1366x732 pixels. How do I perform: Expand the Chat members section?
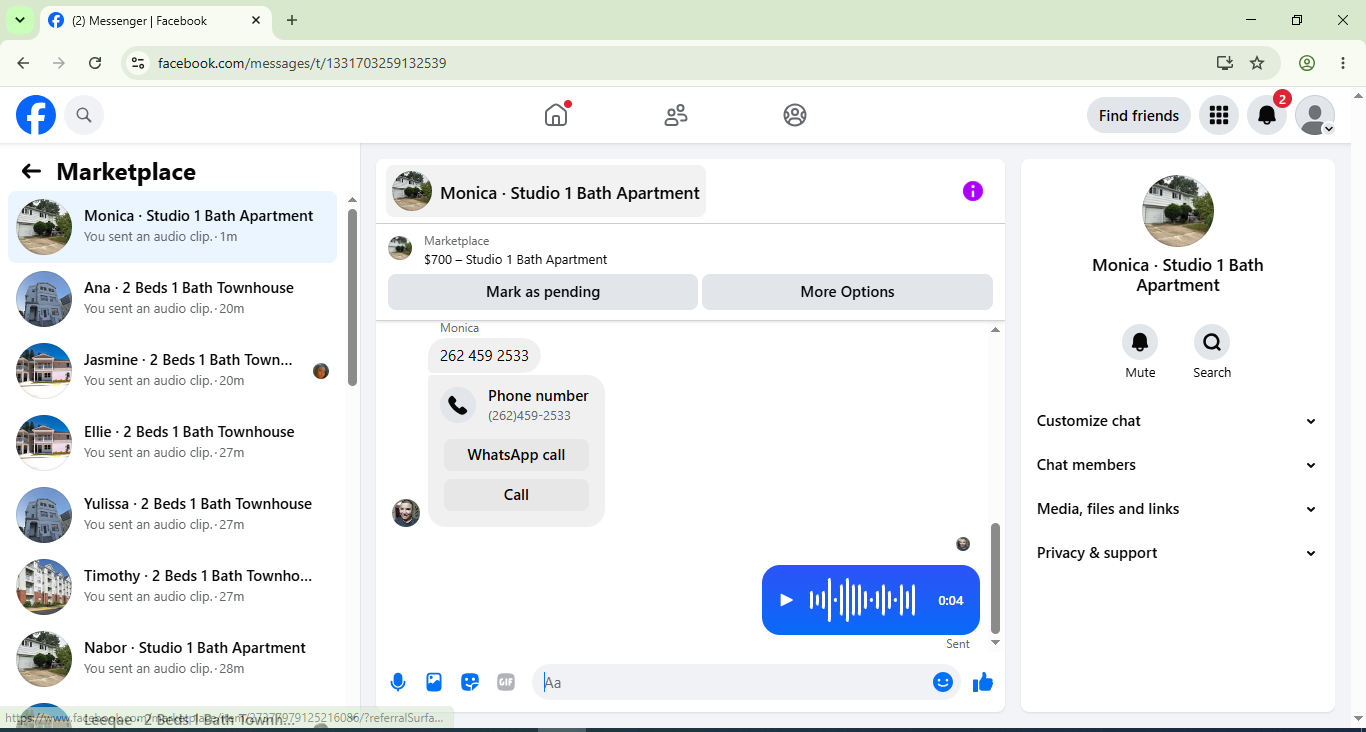click(x=1178, y=465)
